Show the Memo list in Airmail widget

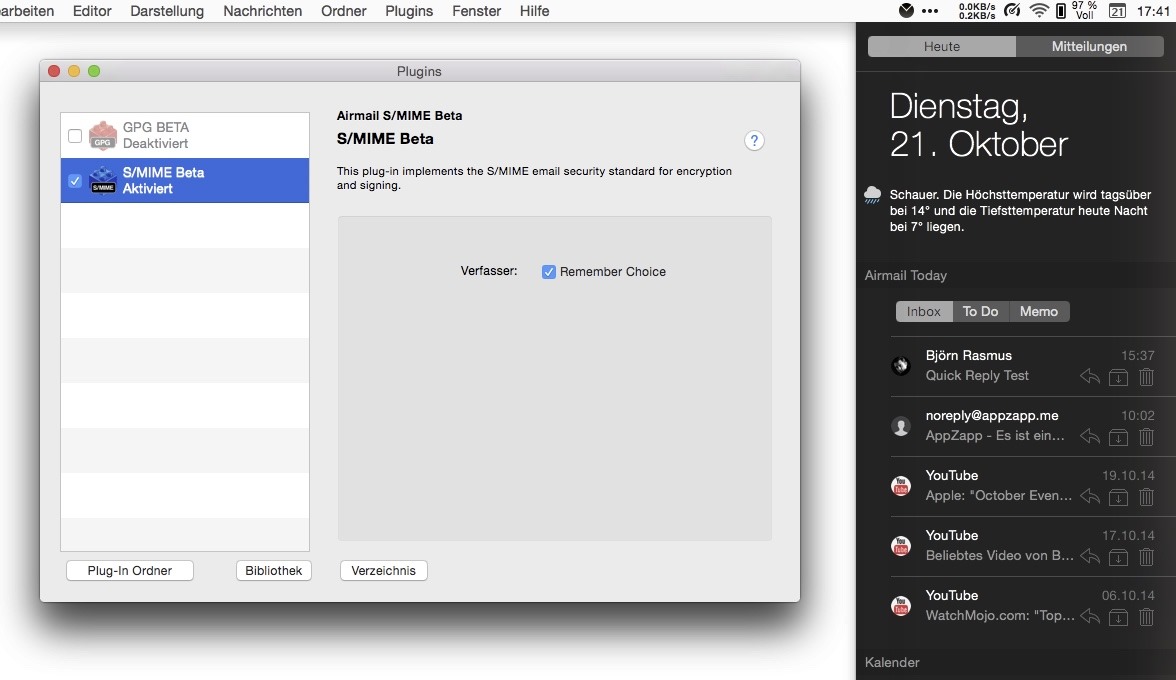1039,312
